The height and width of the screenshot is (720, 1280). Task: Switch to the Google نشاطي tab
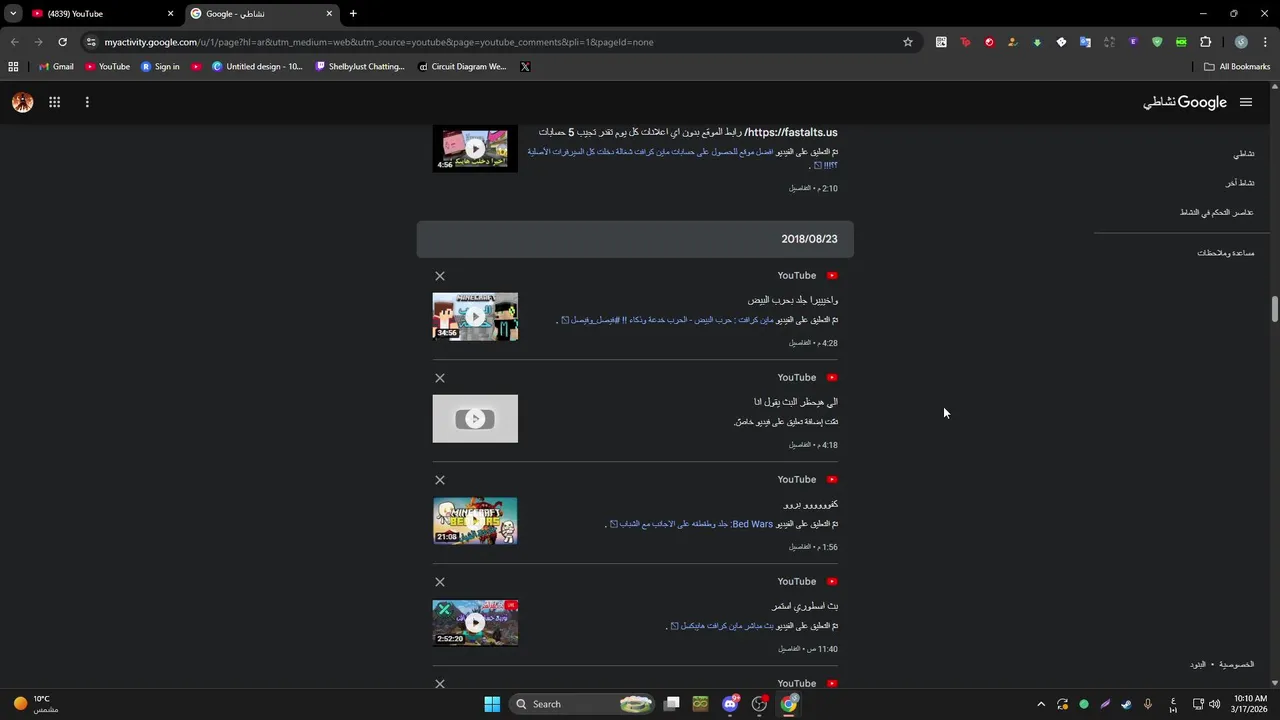click(260, 14)
